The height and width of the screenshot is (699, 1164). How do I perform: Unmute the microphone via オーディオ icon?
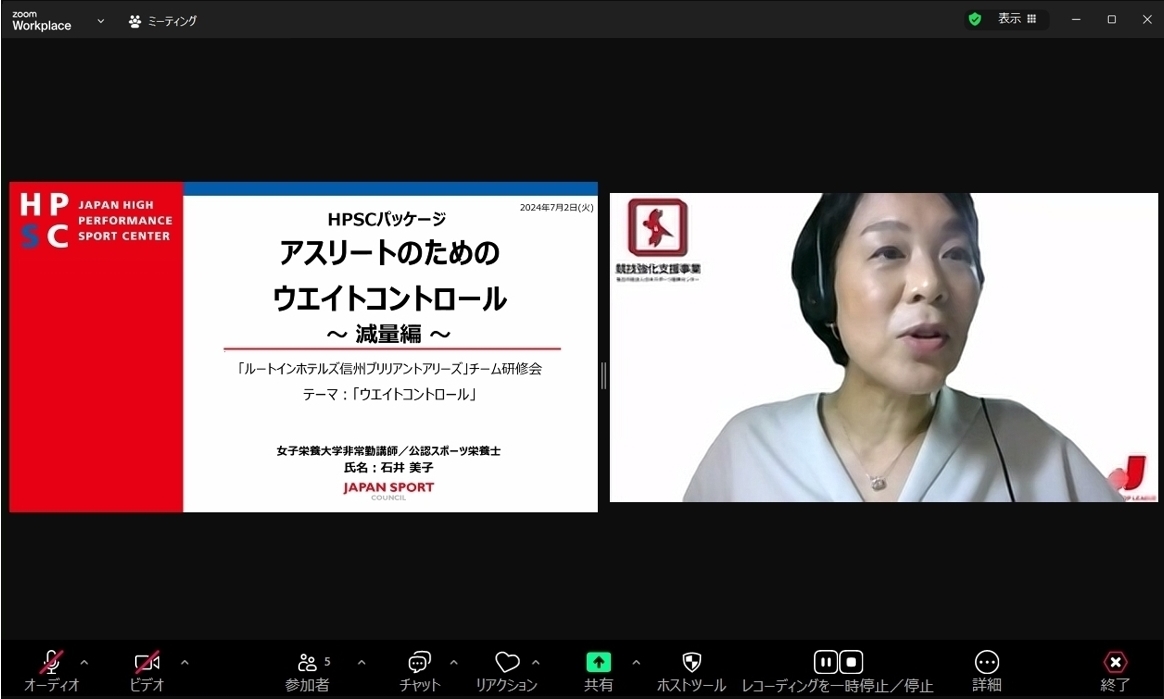[51, 663]
